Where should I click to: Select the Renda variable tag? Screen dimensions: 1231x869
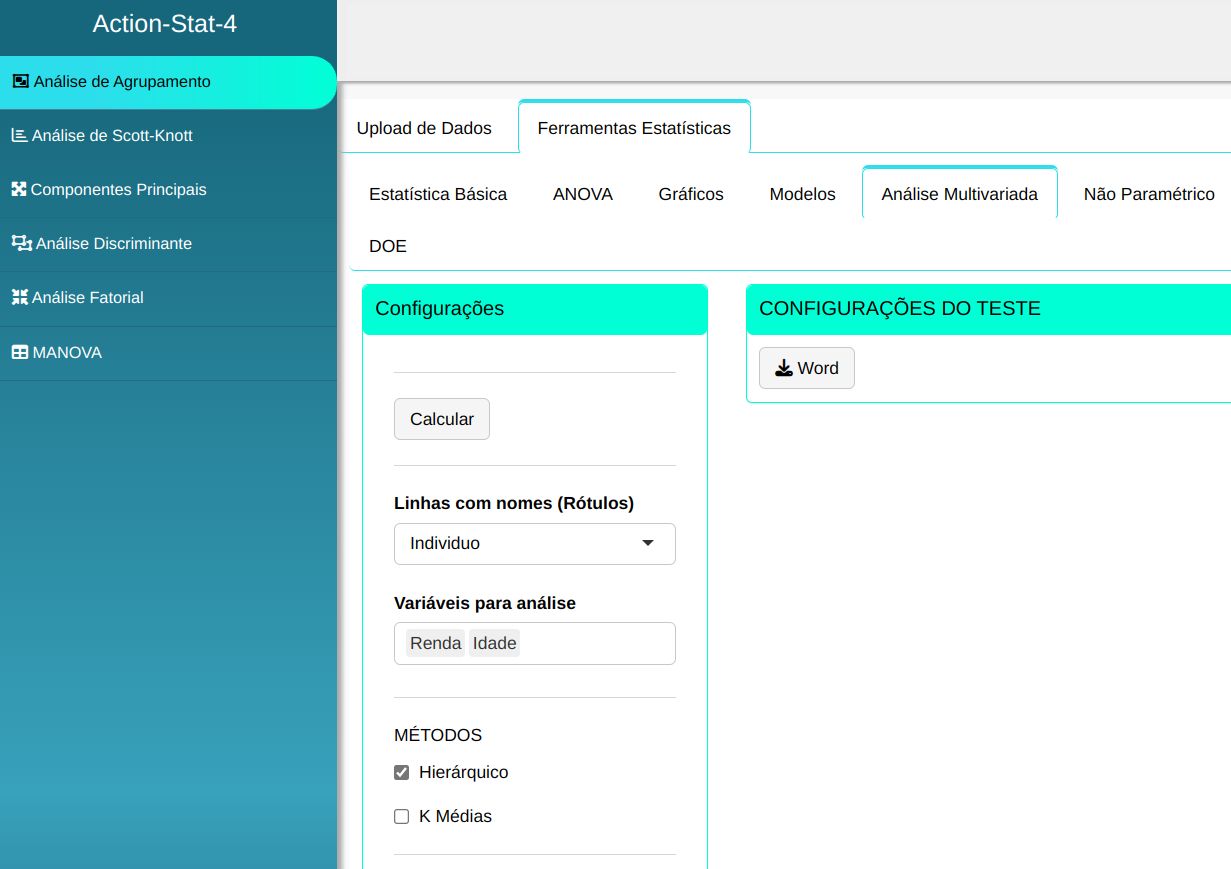click(435, 643)
